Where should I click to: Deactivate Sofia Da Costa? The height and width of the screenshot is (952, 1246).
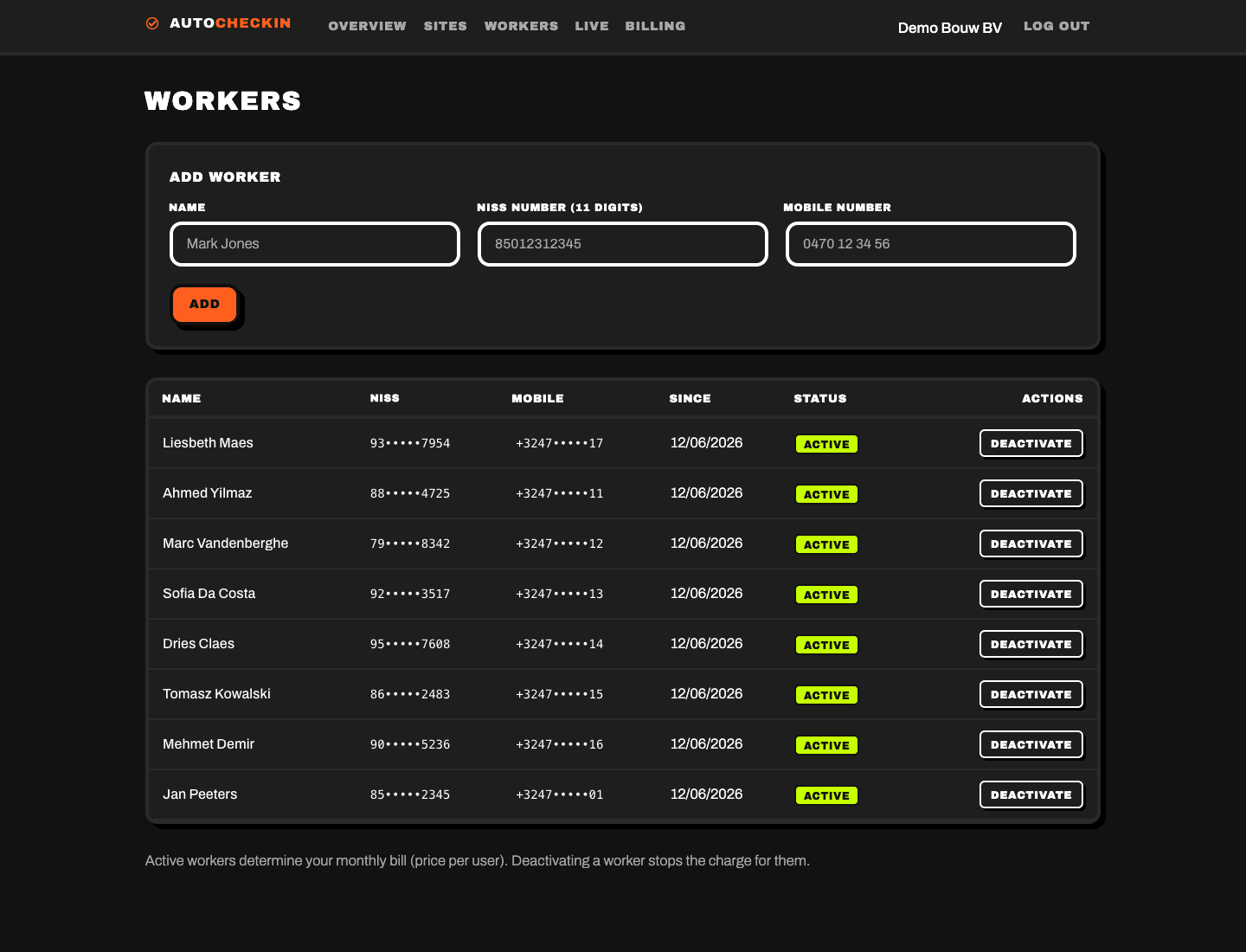click(1031, 594)
